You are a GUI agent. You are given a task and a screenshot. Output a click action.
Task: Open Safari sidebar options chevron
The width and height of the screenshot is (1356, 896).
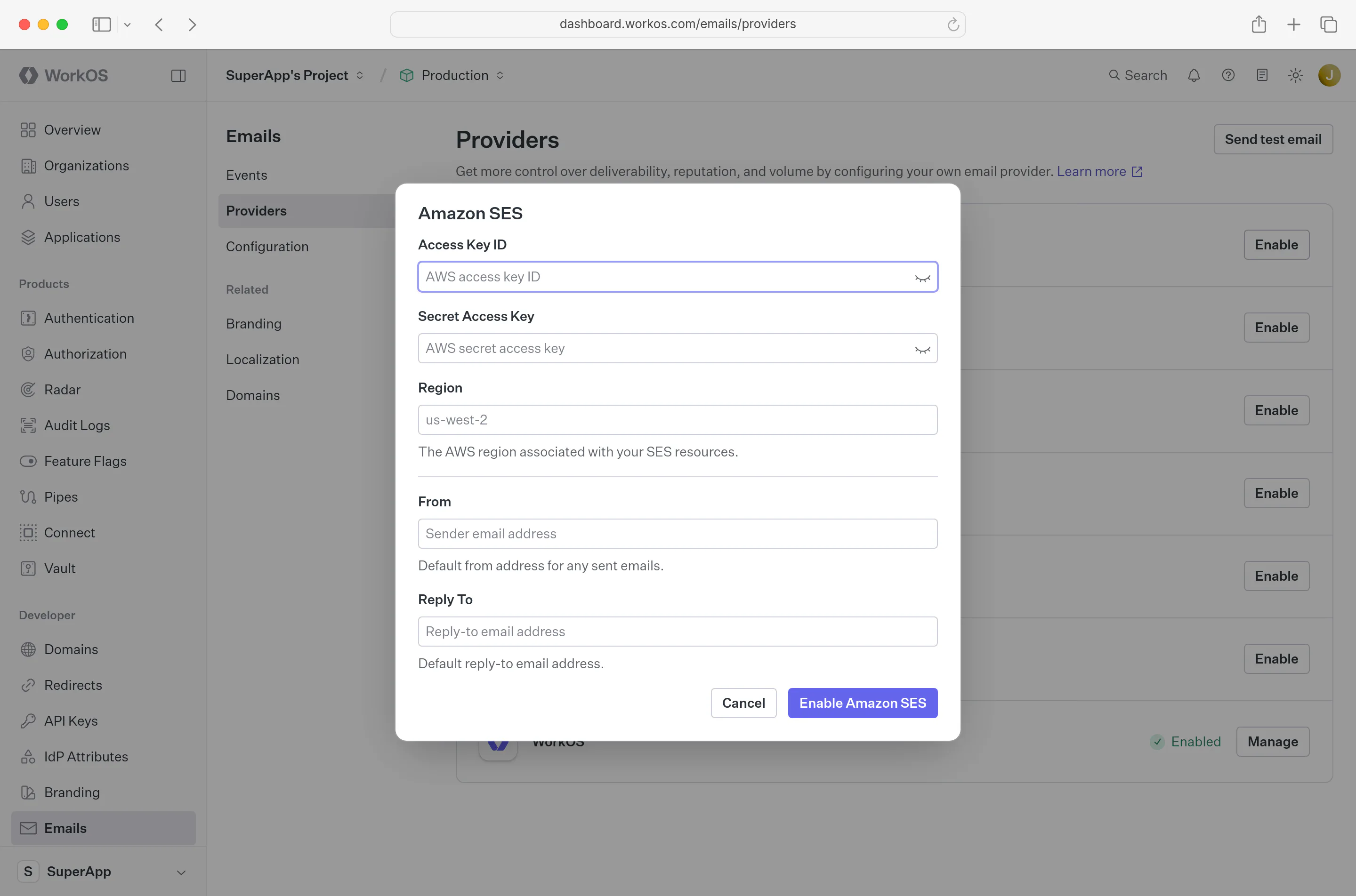click(x=128, y=24)
